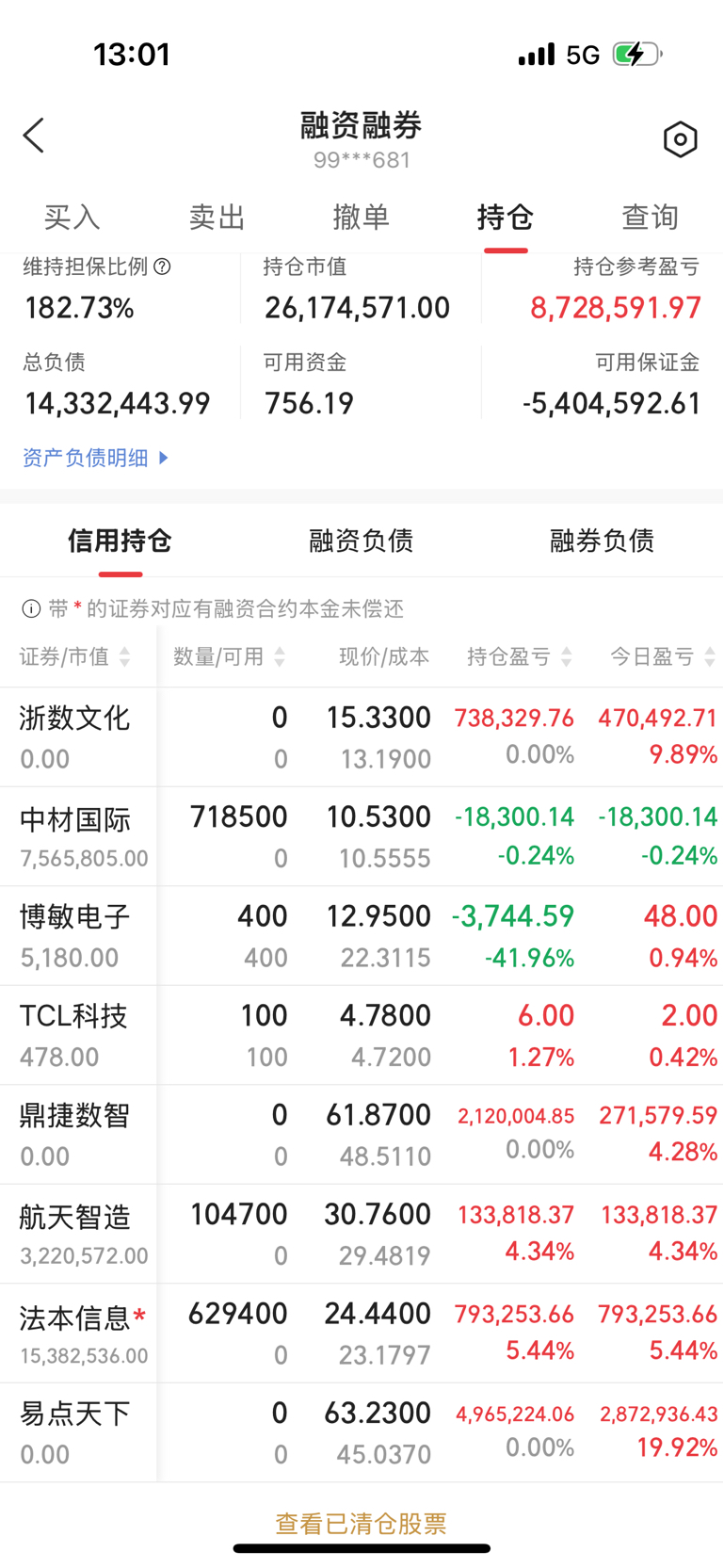Open the 资产负债明细 link

pyautogui.click(x=86, y=458)
